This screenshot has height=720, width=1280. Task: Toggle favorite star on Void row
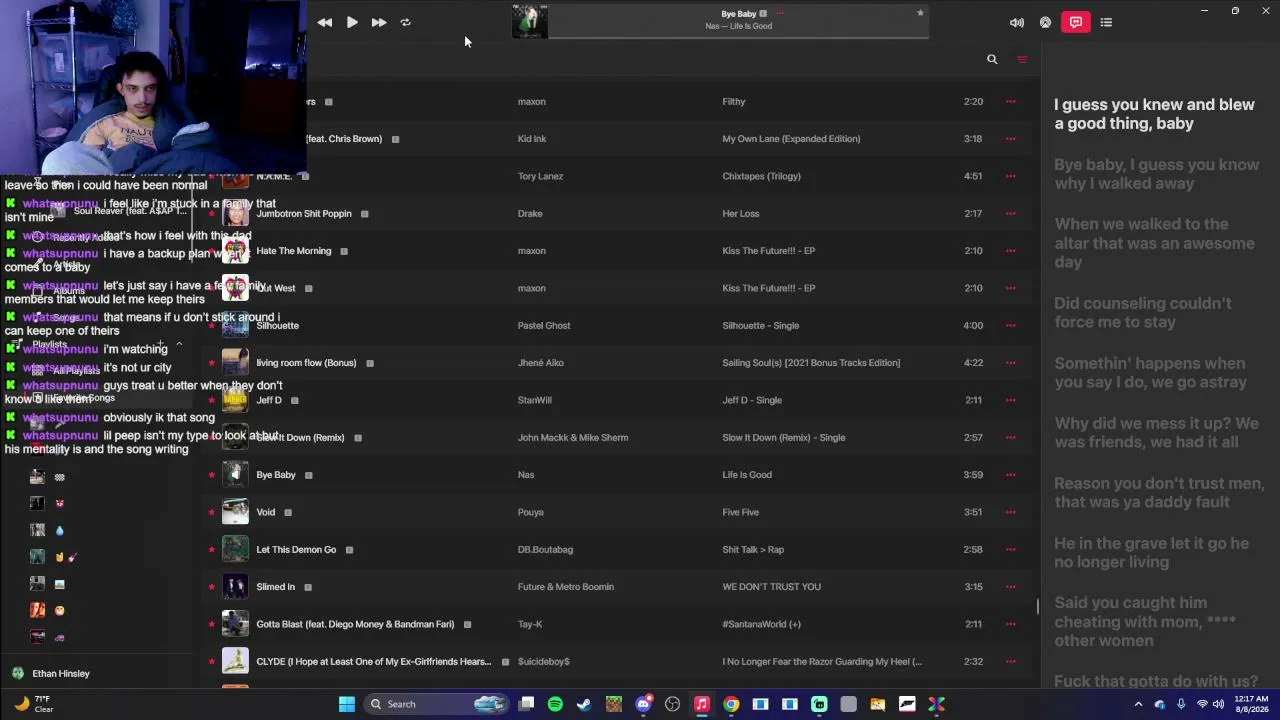(211, 512)
